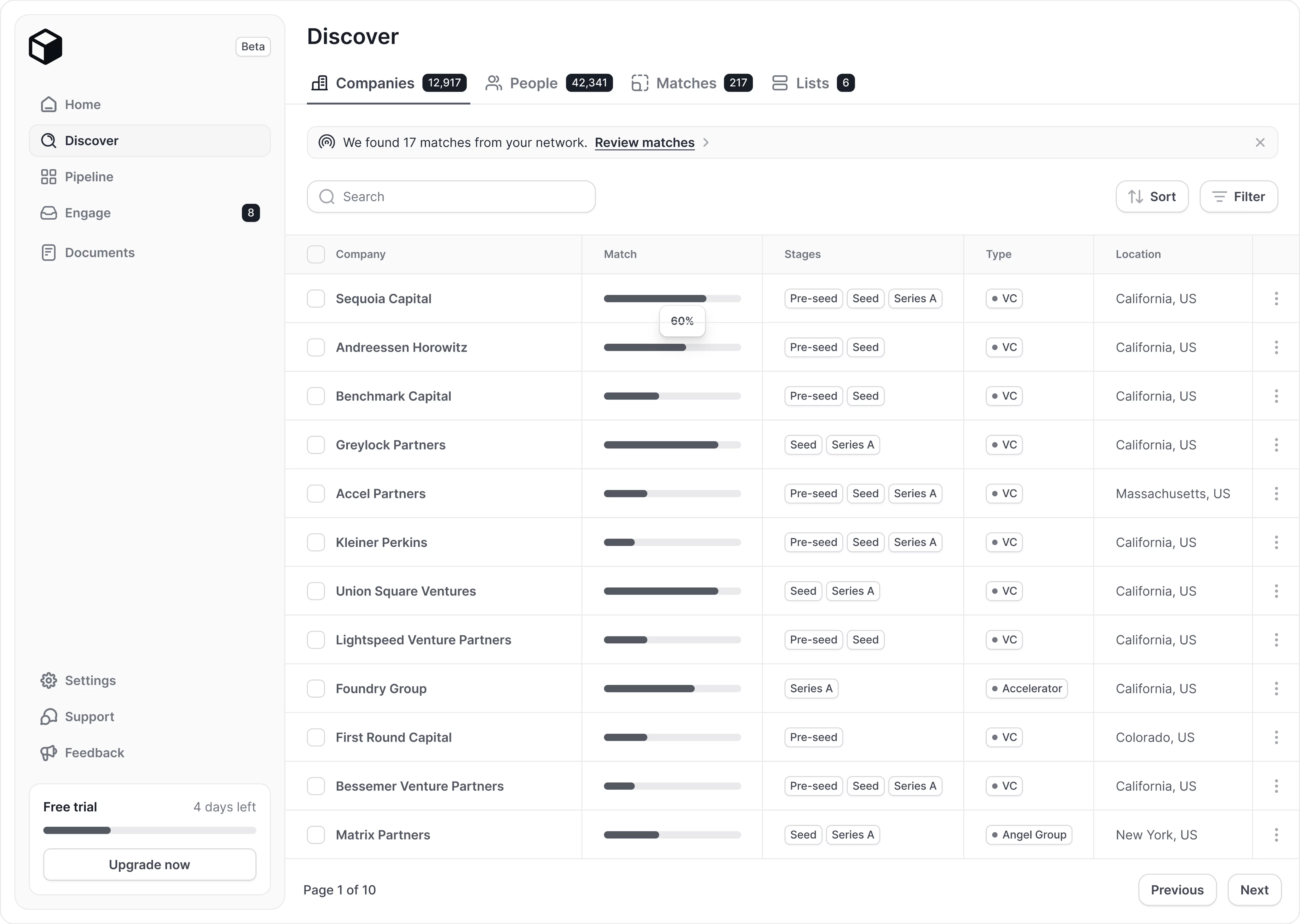Open Engage inbox in sidebar
Screen dimensions: 1300x924
click(x=88, y=213)
